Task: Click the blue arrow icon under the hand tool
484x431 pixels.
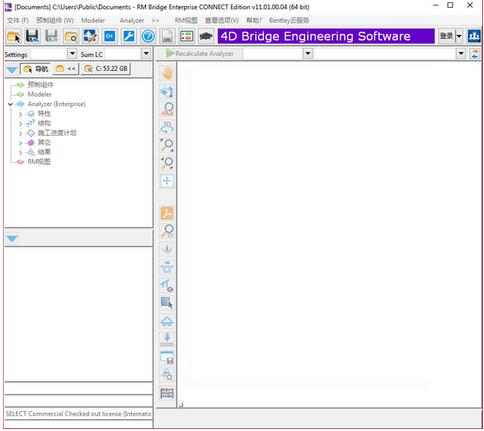Action: pyautogui.click(x=167, y=91)
